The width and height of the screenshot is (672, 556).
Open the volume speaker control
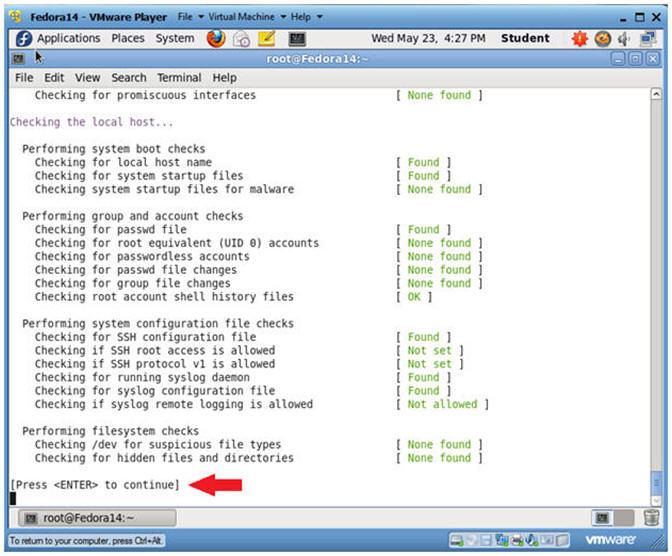click(624, 39)
